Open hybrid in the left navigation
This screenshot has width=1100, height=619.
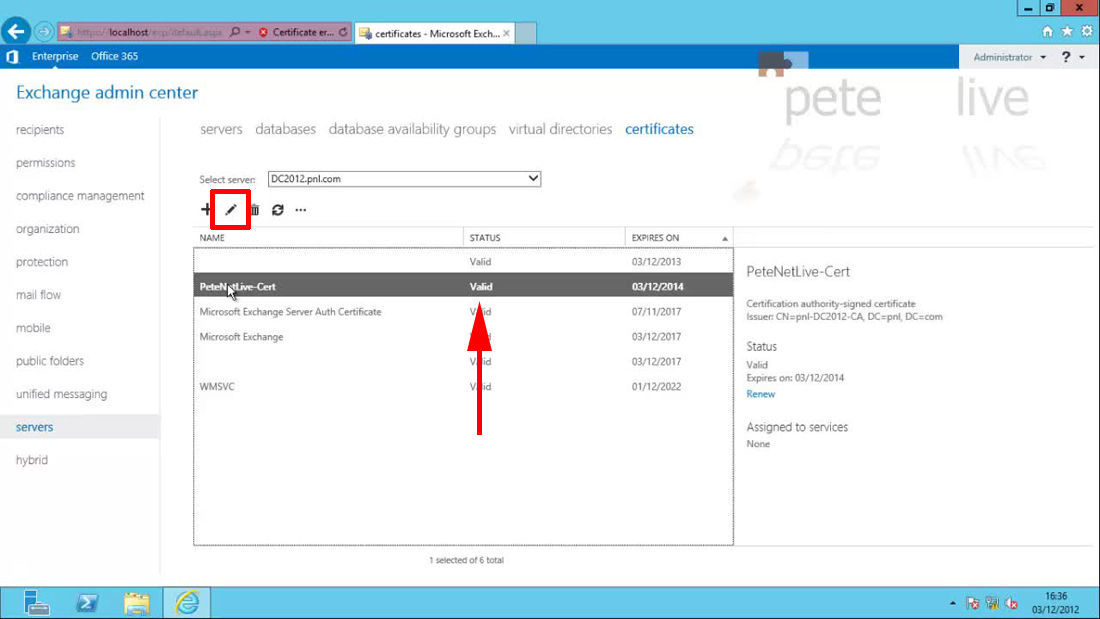pos(32,460)
